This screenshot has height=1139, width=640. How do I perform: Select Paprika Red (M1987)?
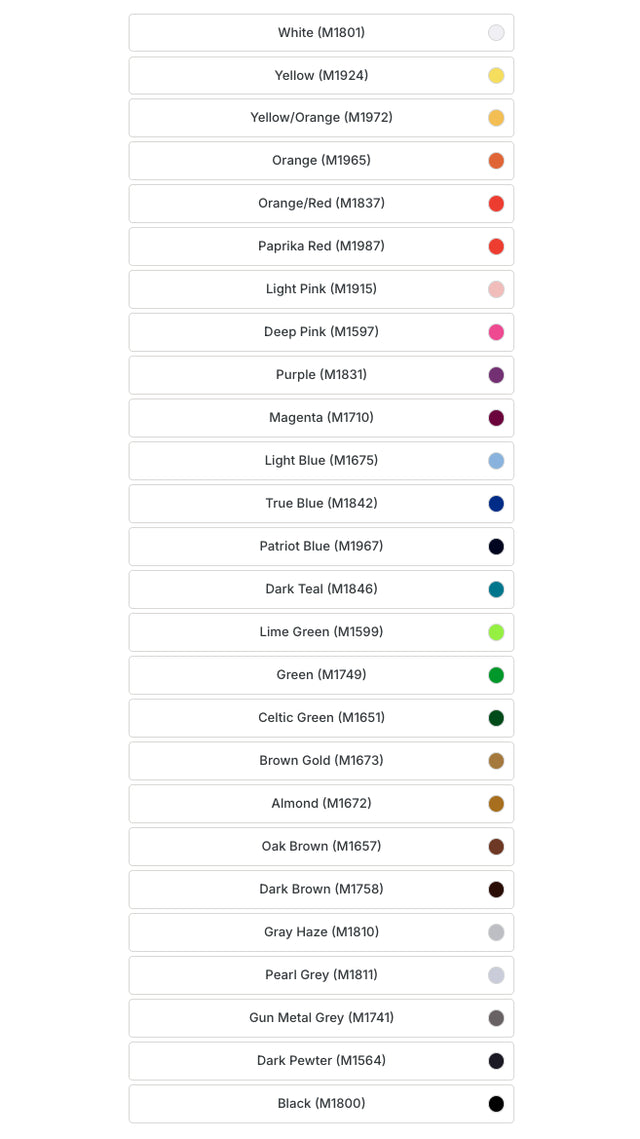point(321,246)
